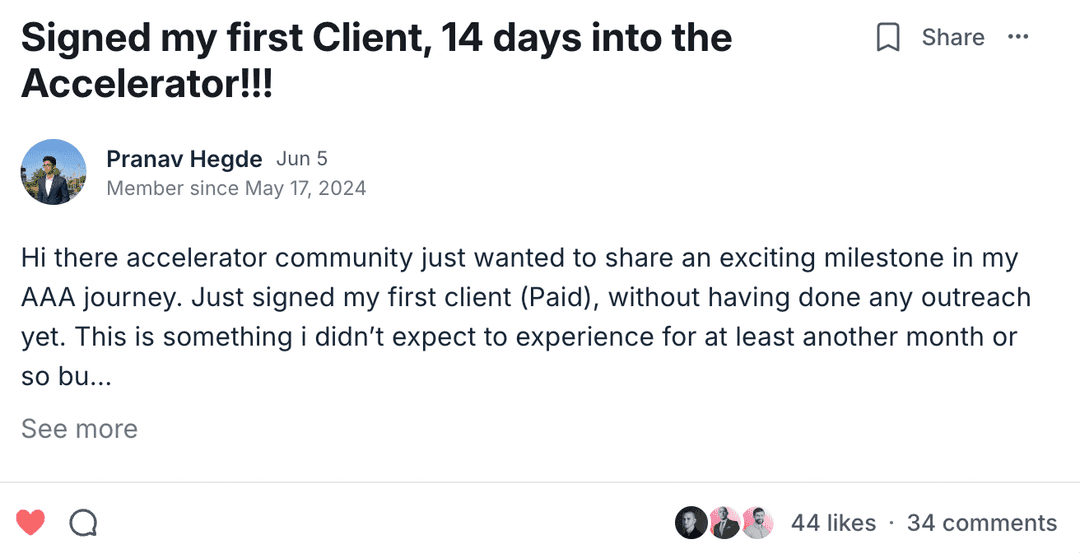Open comments via speech bubble icon

pyautogui.click(x=83, y=522)
